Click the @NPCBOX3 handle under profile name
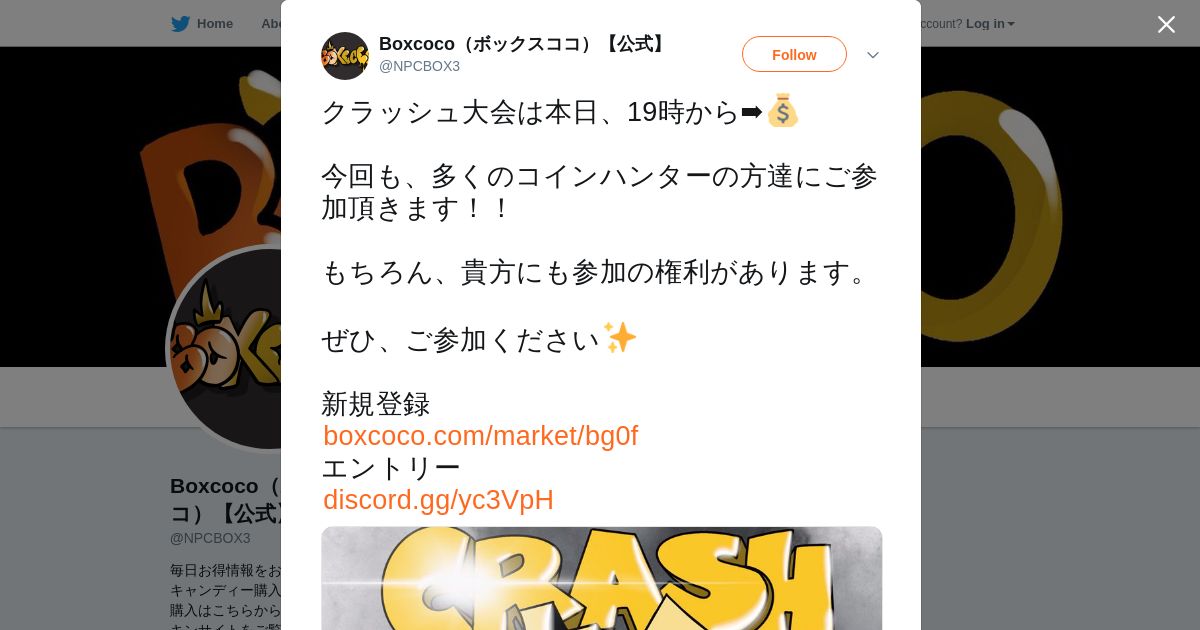Image resolution: width=1200 pixels, height=630 pixels. 210,538
